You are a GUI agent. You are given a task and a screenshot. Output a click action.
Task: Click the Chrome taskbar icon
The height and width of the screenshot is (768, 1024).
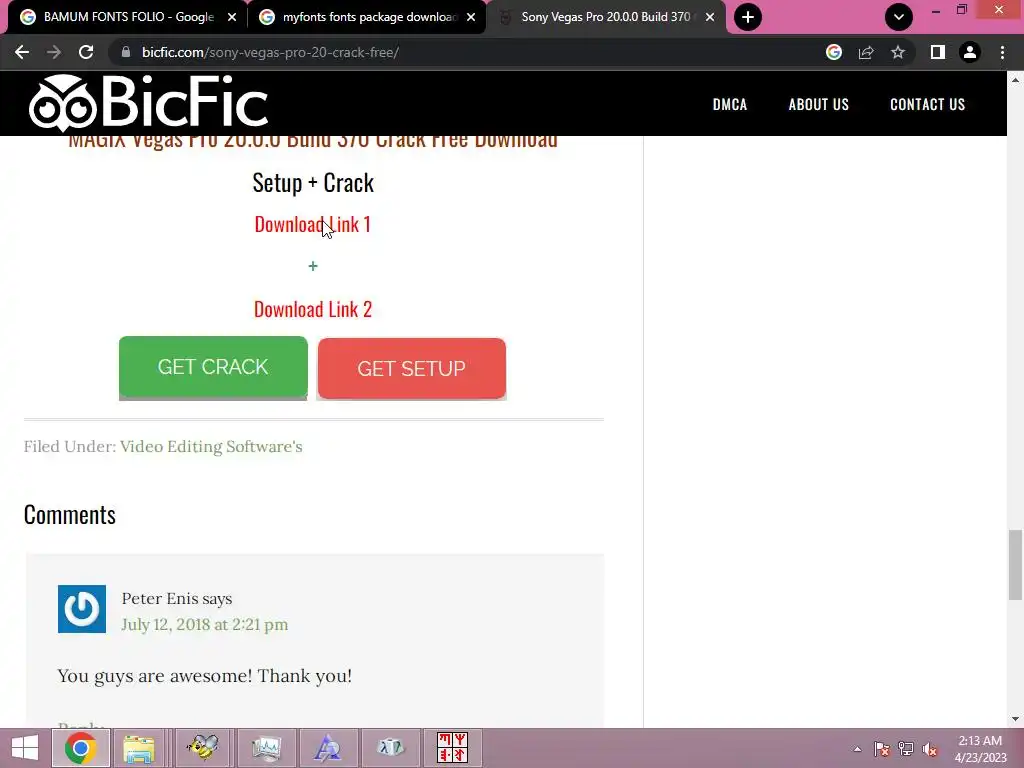80,748
